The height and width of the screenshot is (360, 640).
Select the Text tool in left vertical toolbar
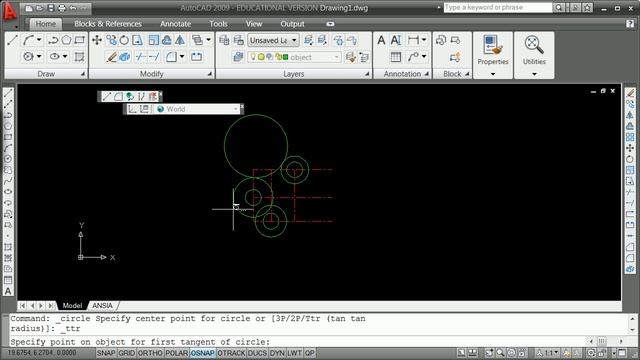(x=8, y=291)
